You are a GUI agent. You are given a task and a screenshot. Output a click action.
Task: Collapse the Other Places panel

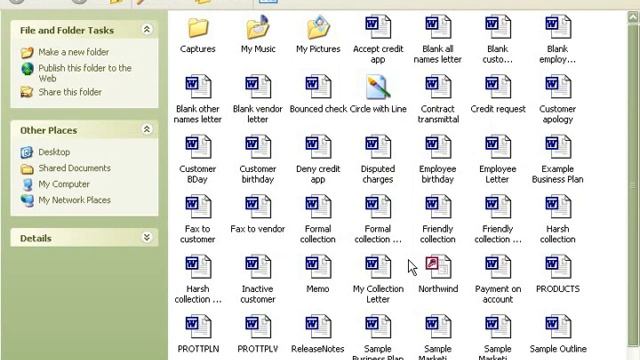[x=147, y=129]
